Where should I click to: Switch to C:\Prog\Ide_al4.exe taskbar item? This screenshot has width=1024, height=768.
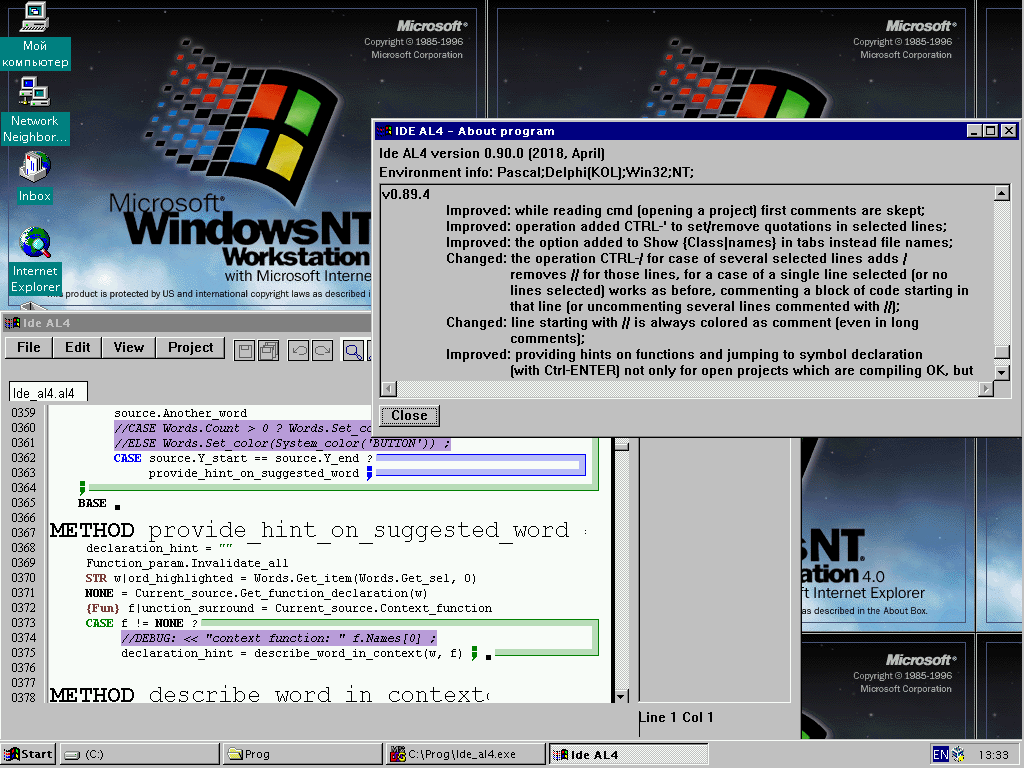(466, 754)
